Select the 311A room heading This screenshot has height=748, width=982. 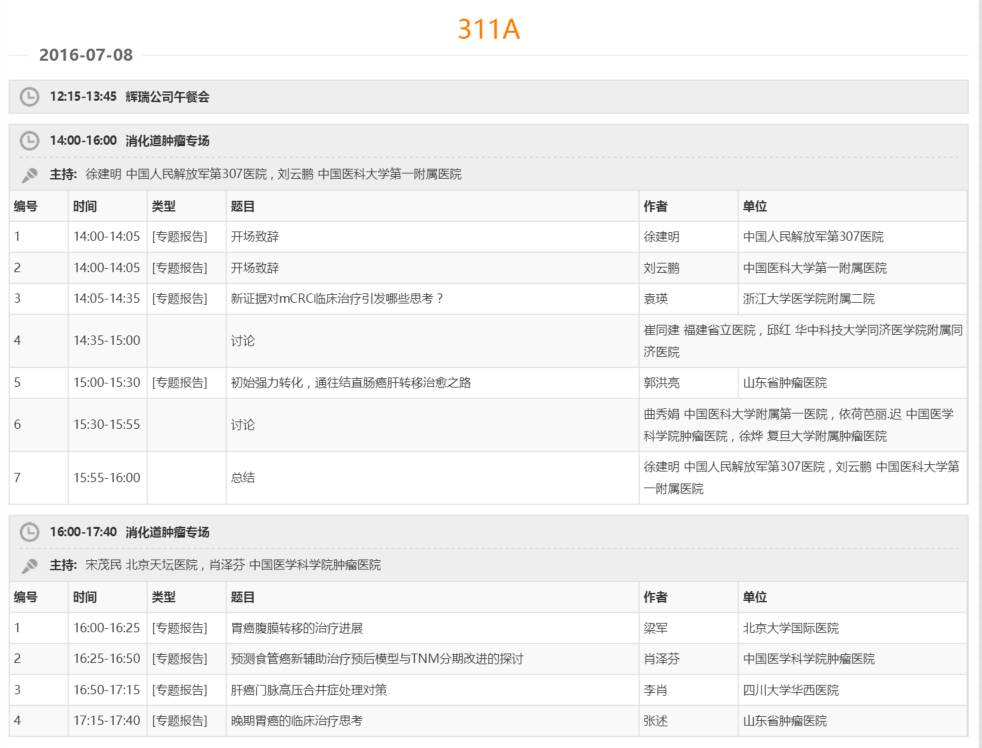click(488, 29)
